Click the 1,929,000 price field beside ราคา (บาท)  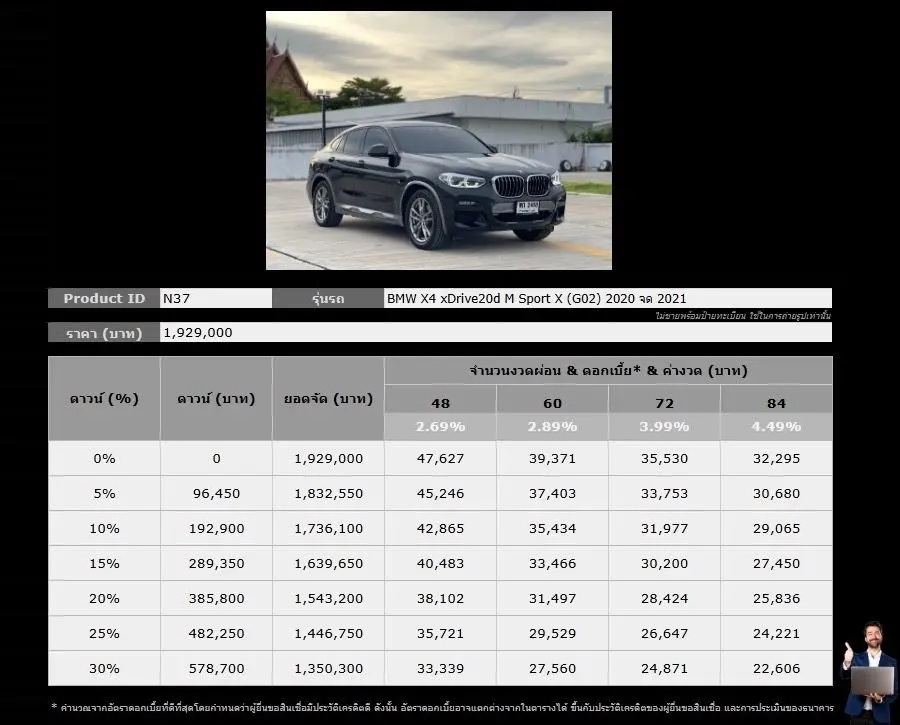[x=496, y=332]
